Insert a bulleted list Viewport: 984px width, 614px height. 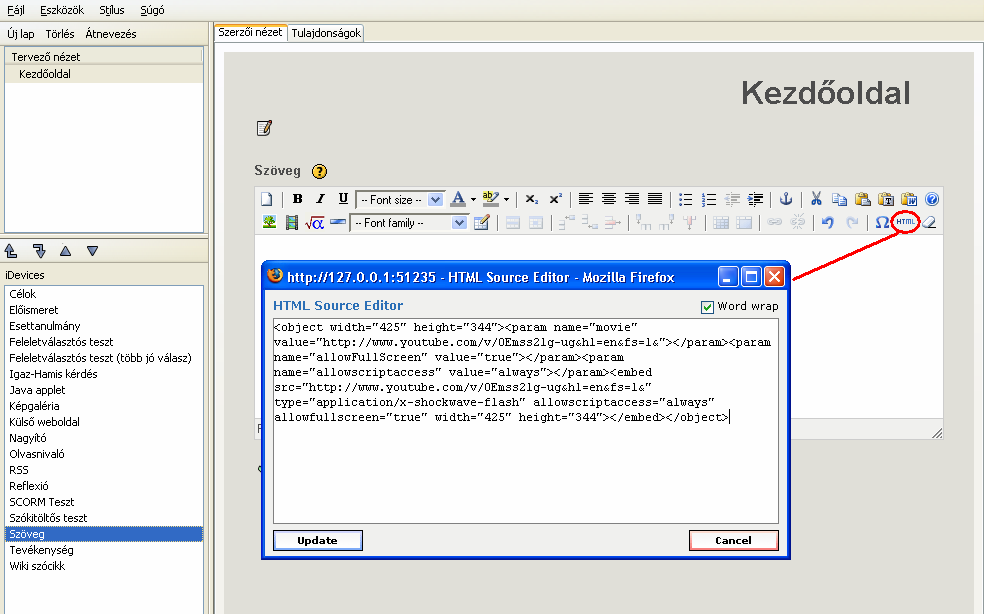pos(685,200)
